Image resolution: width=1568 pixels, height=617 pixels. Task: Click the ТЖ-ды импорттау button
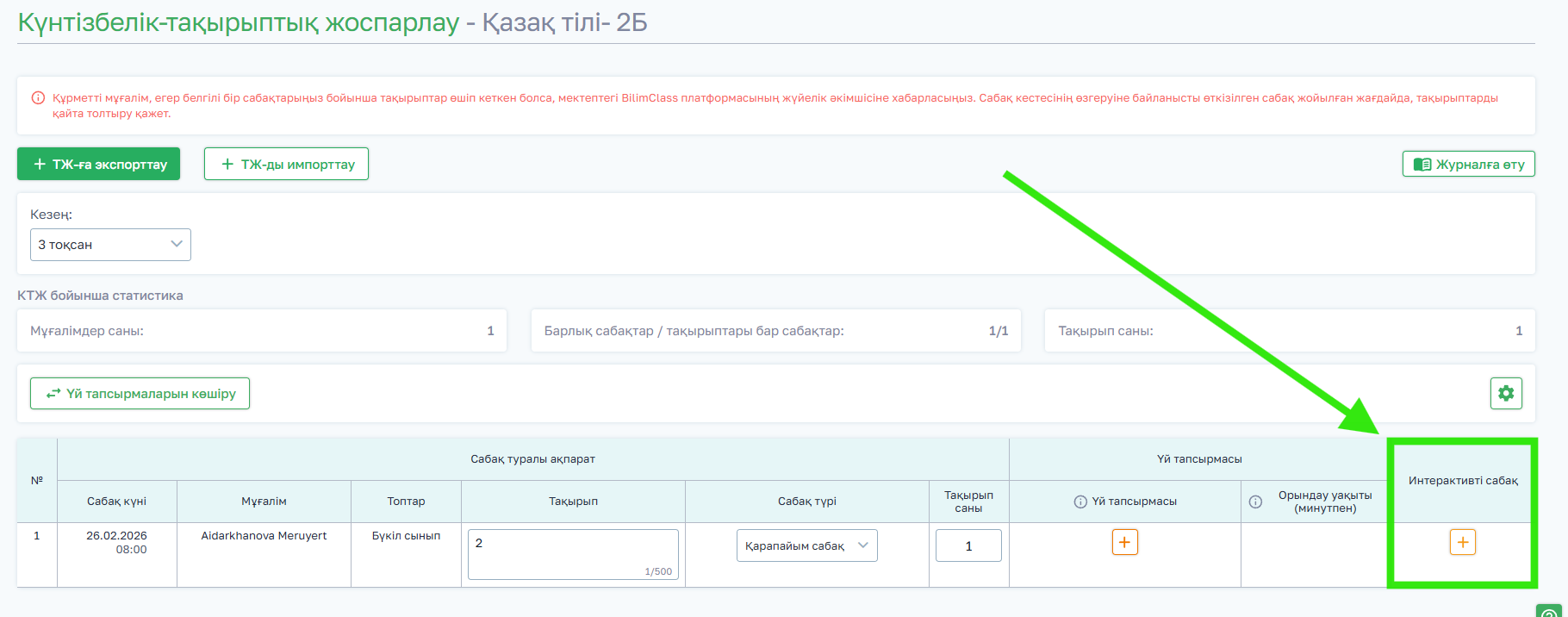(286, 164)
